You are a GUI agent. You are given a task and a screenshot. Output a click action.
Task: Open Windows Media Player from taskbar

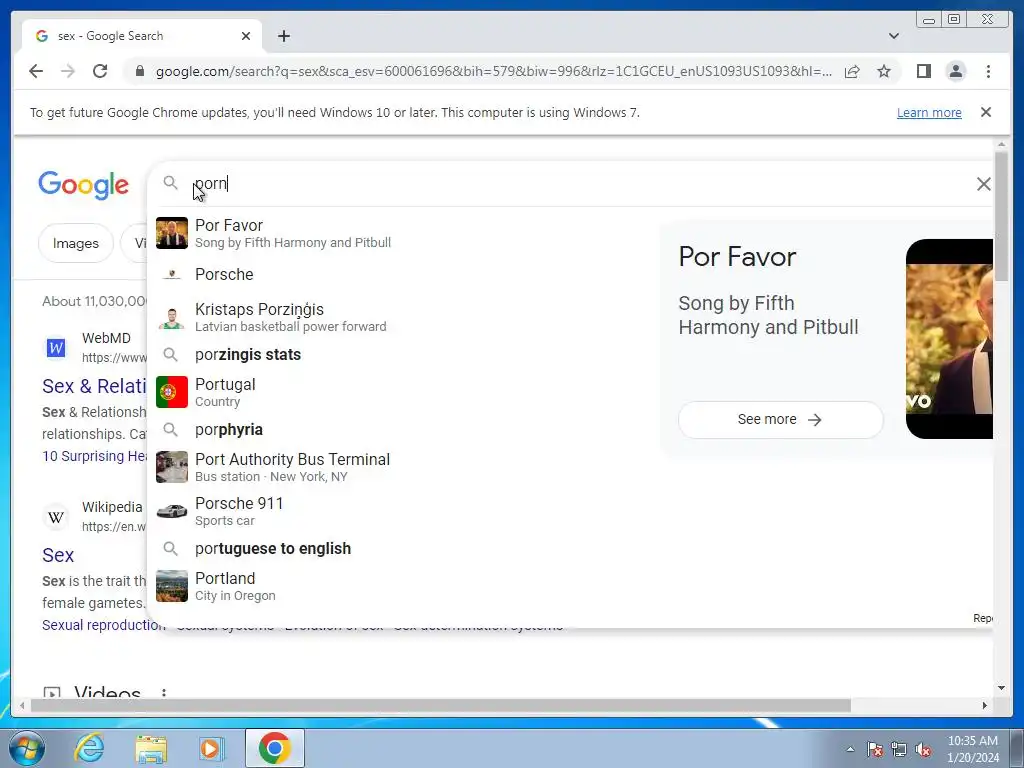coord(211,748)
